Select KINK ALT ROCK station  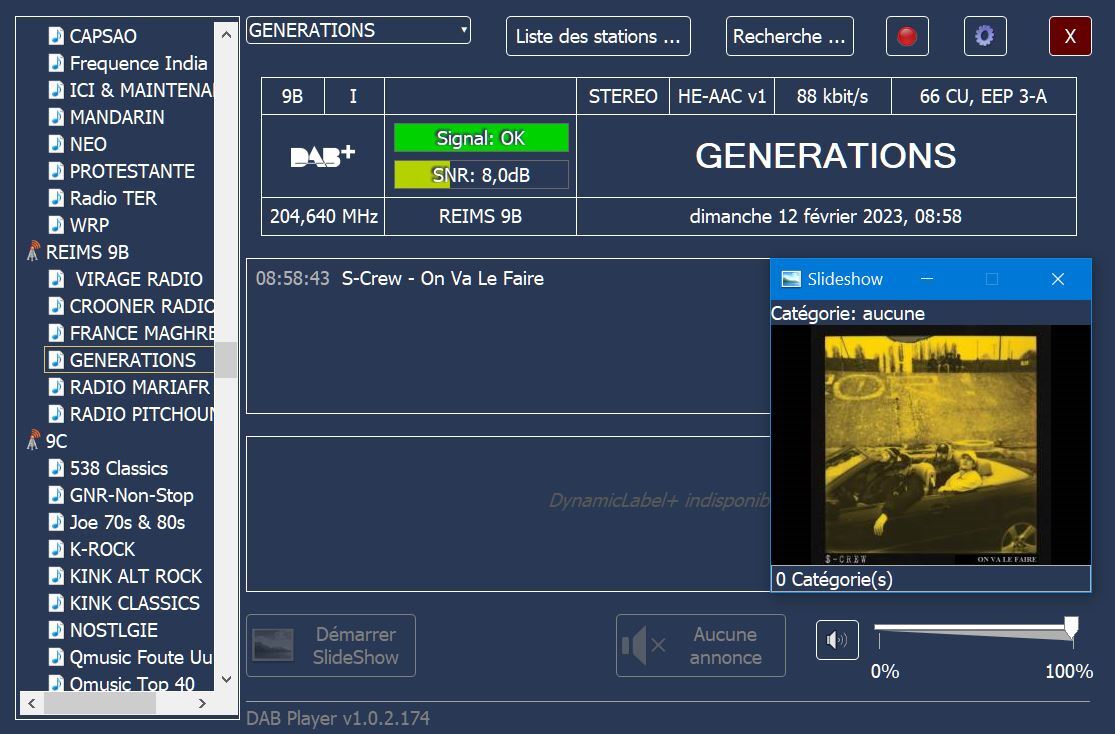136,576
